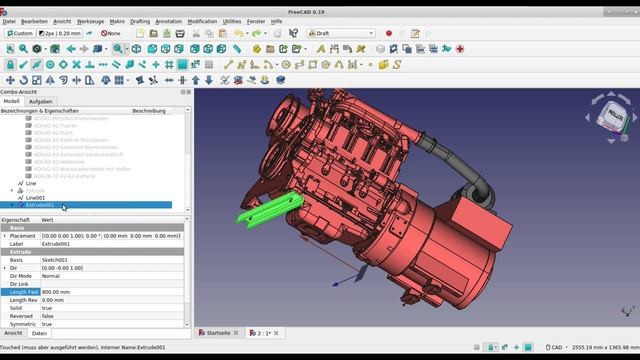Click the CAD navigation style button
Screen dimensions: 640x360
(x=557, y=347)
